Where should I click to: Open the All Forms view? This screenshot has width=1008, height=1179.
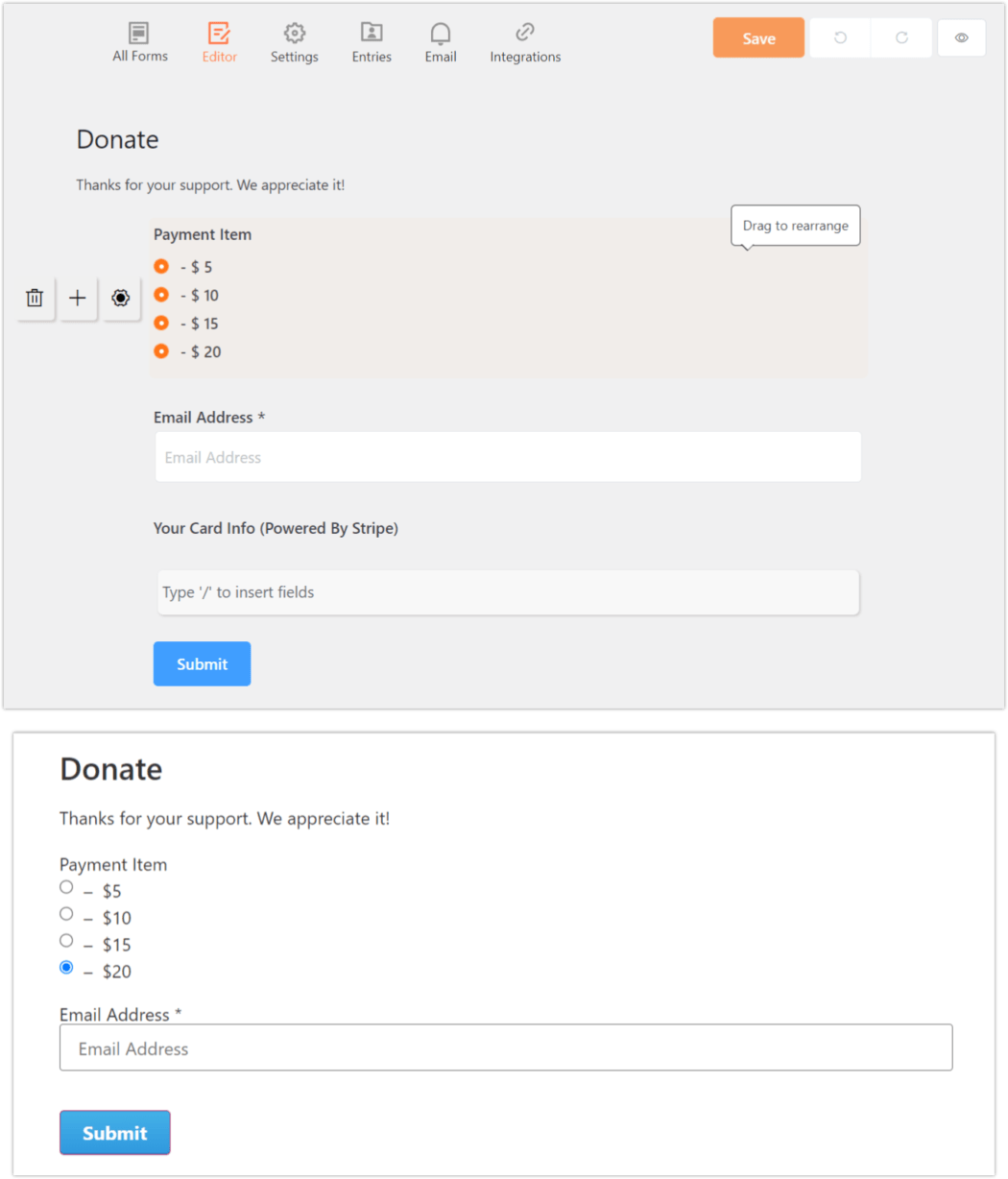[140, 41]
